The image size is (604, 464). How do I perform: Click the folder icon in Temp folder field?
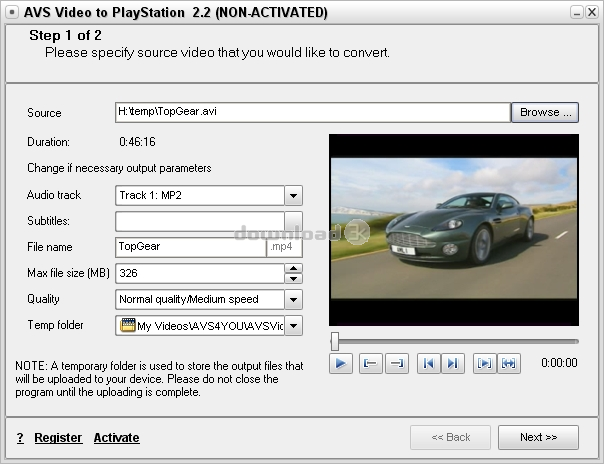point(128,325)
